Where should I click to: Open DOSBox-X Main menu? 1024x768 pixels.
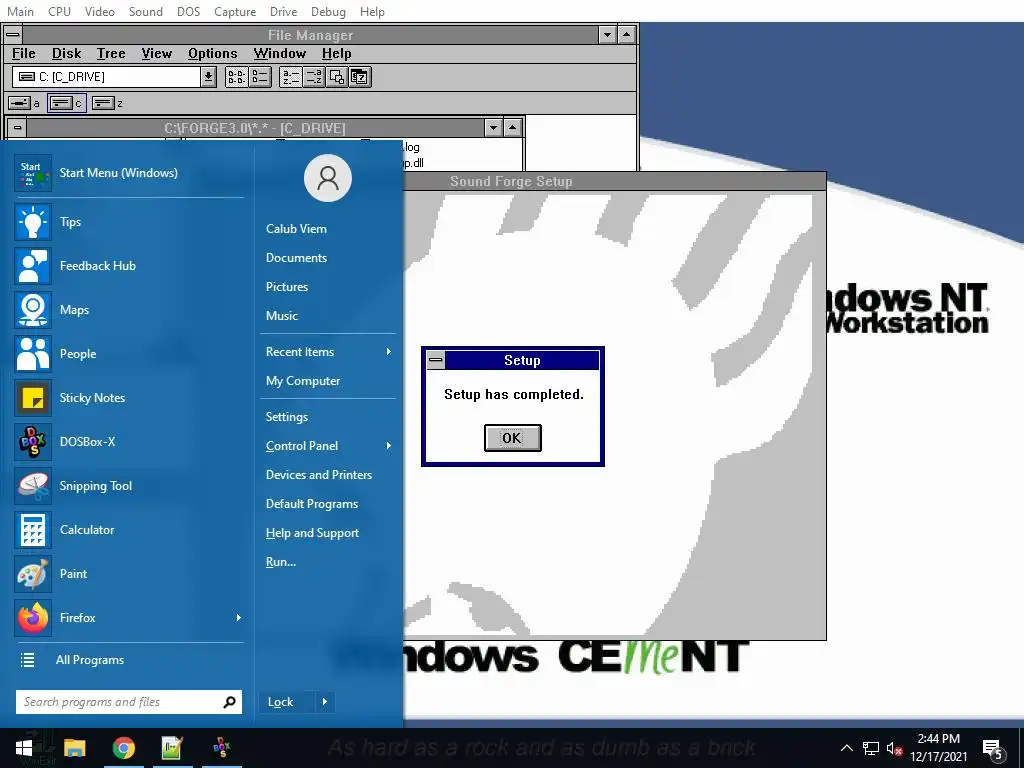click(20, 11)
